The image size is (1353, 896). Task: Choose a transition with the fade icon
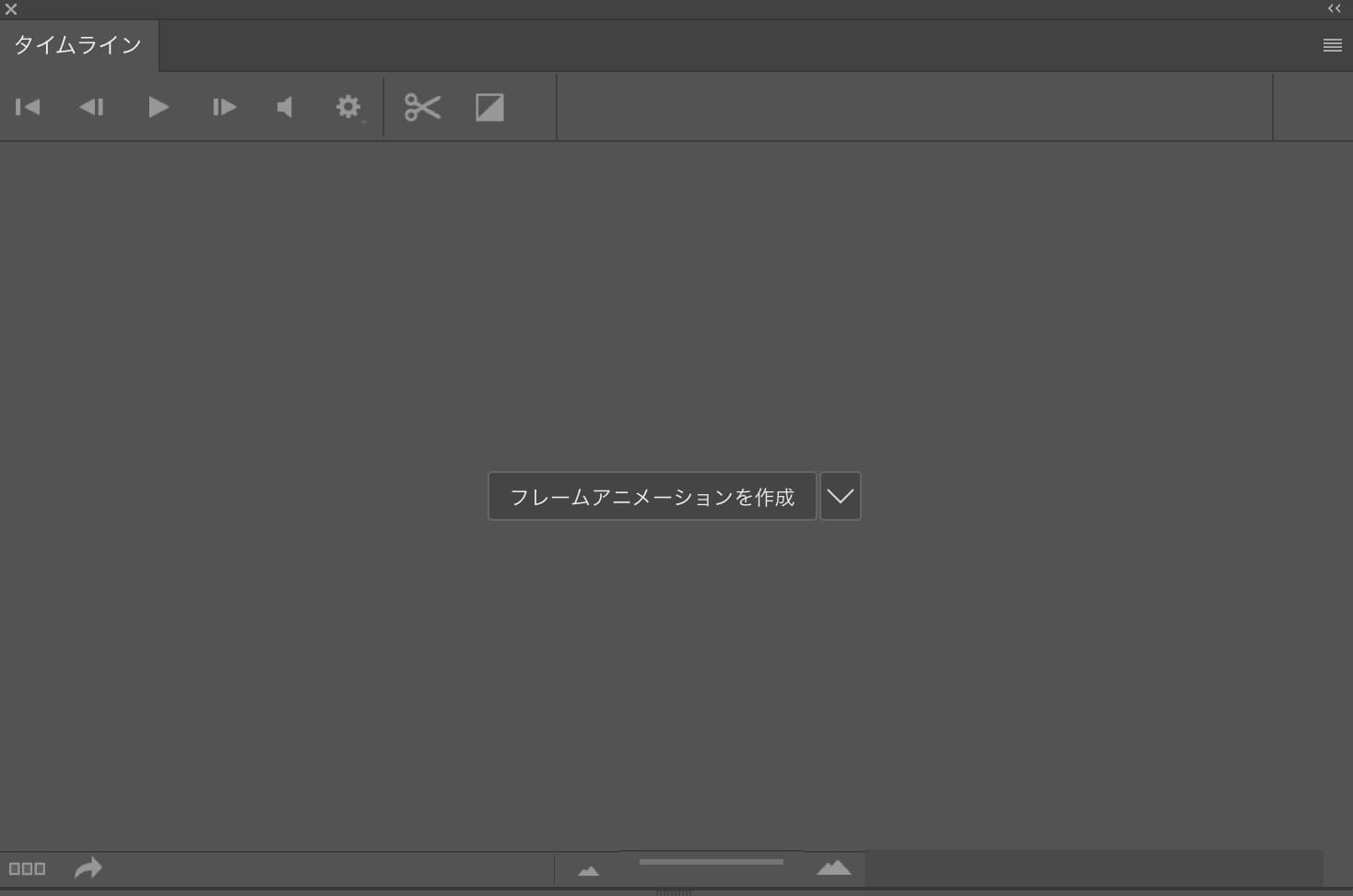point(489,107)
